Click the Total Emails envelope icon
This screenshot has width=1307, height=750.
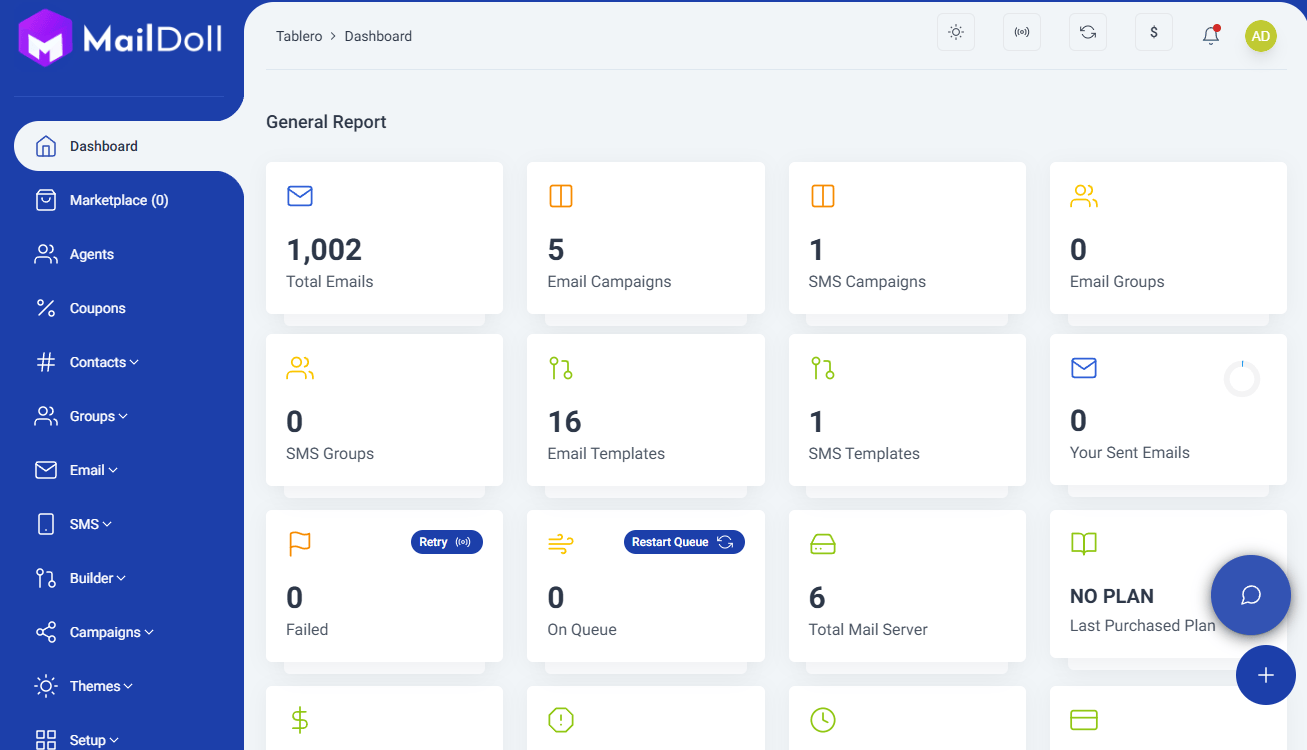pyautogui.click(x=300, y=196)
